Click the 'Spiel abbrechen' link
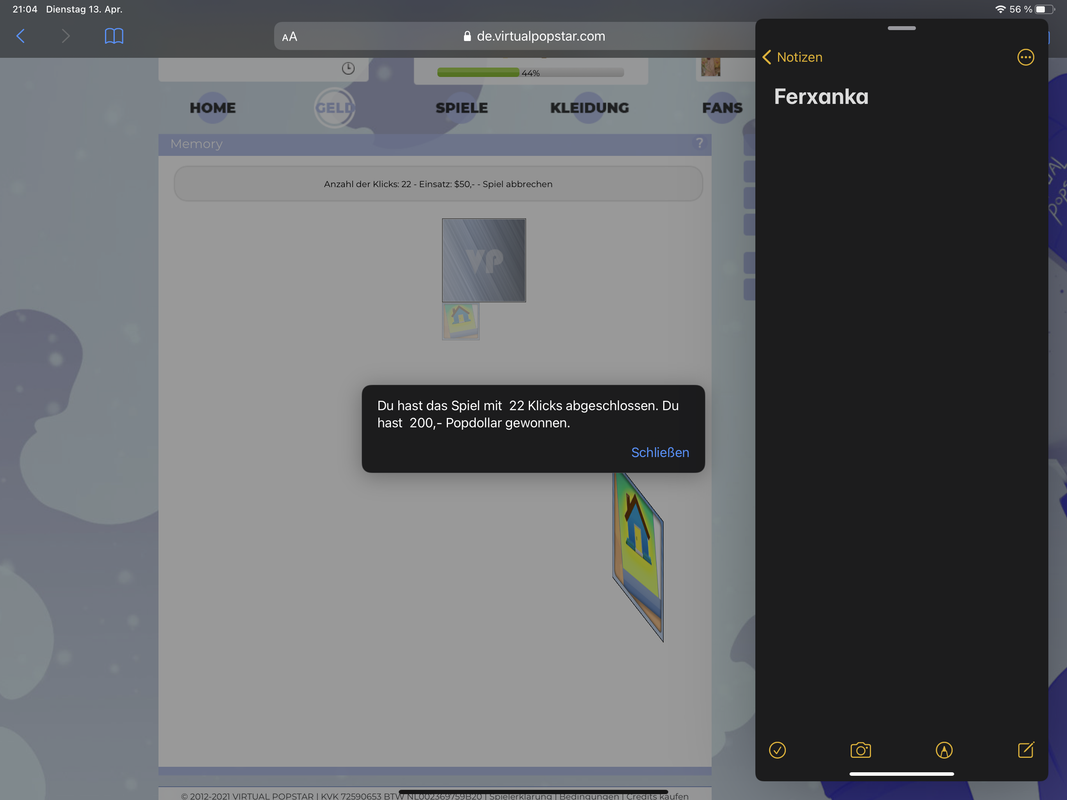1067x800 pixels. (x=517, y=184)
